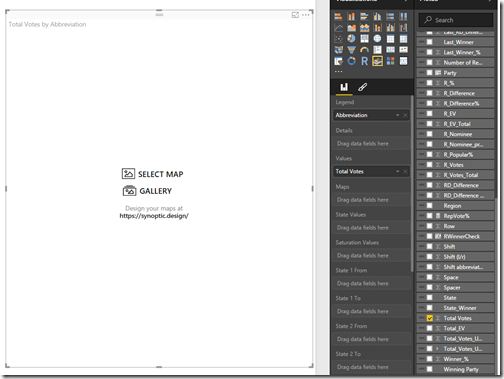Select the Map globe visualization
Viewport: 504px width, 379px height.
377,39
